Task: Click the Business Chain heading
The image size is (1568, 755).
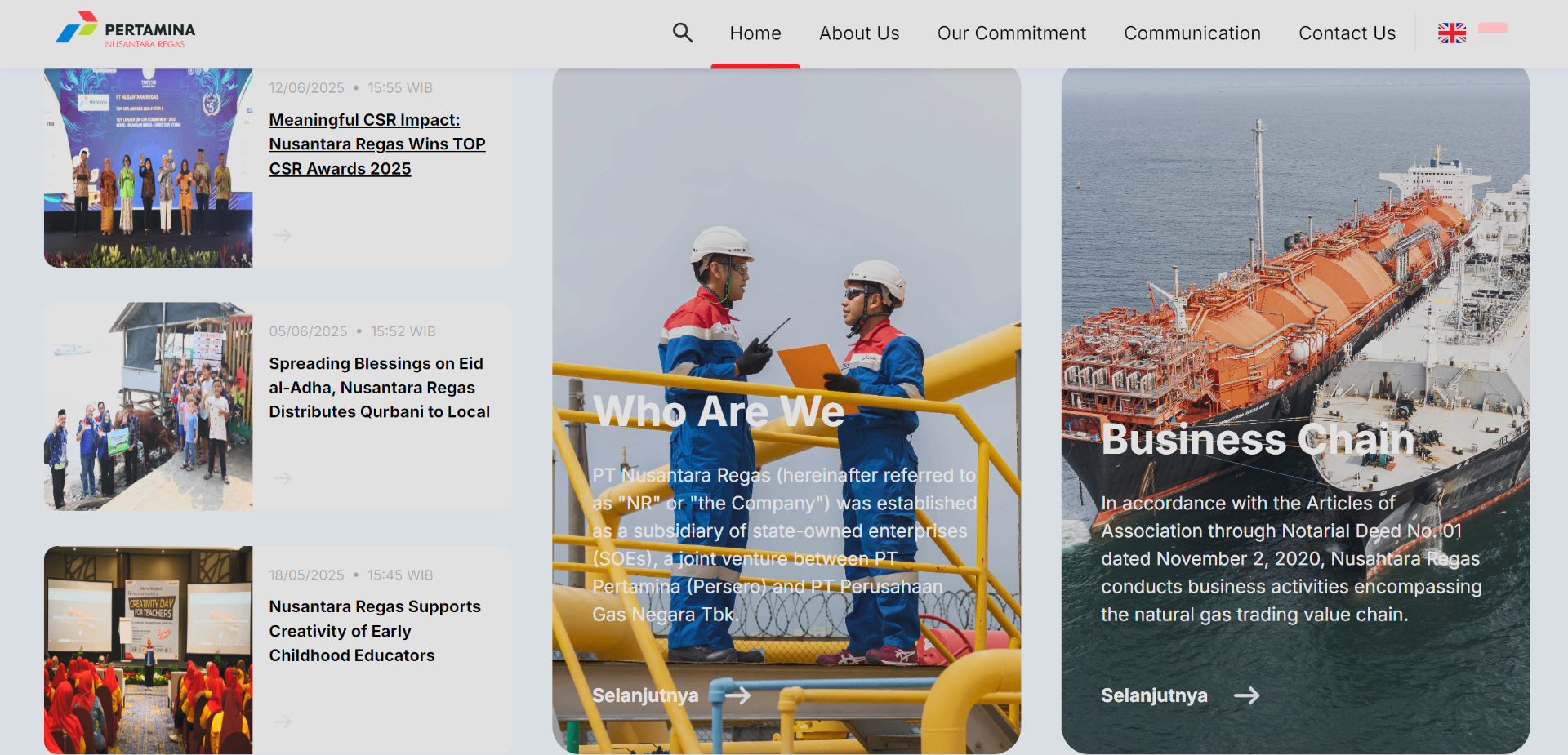Action: (1258, 439)
